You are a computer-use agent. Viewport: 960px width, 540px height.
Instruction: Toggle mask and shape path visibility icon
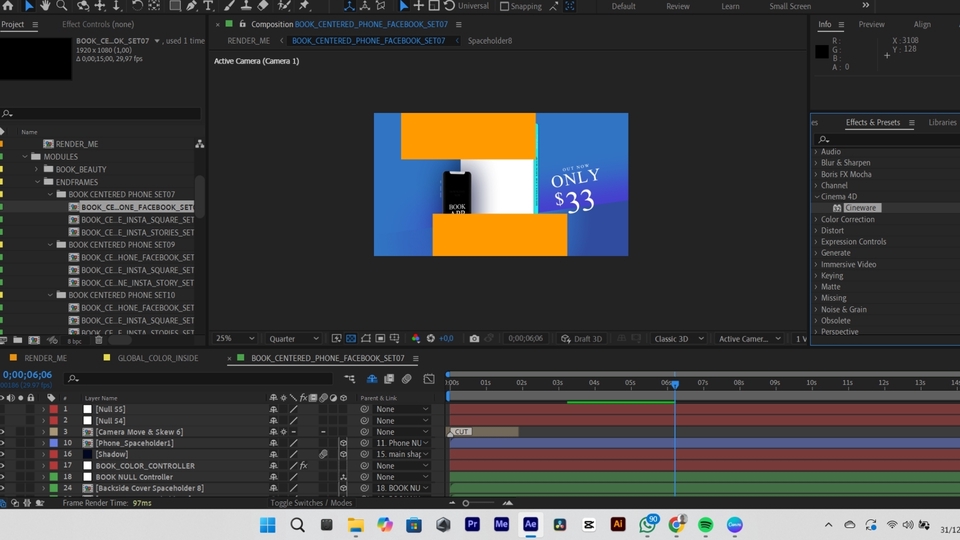tap(366, 339)
